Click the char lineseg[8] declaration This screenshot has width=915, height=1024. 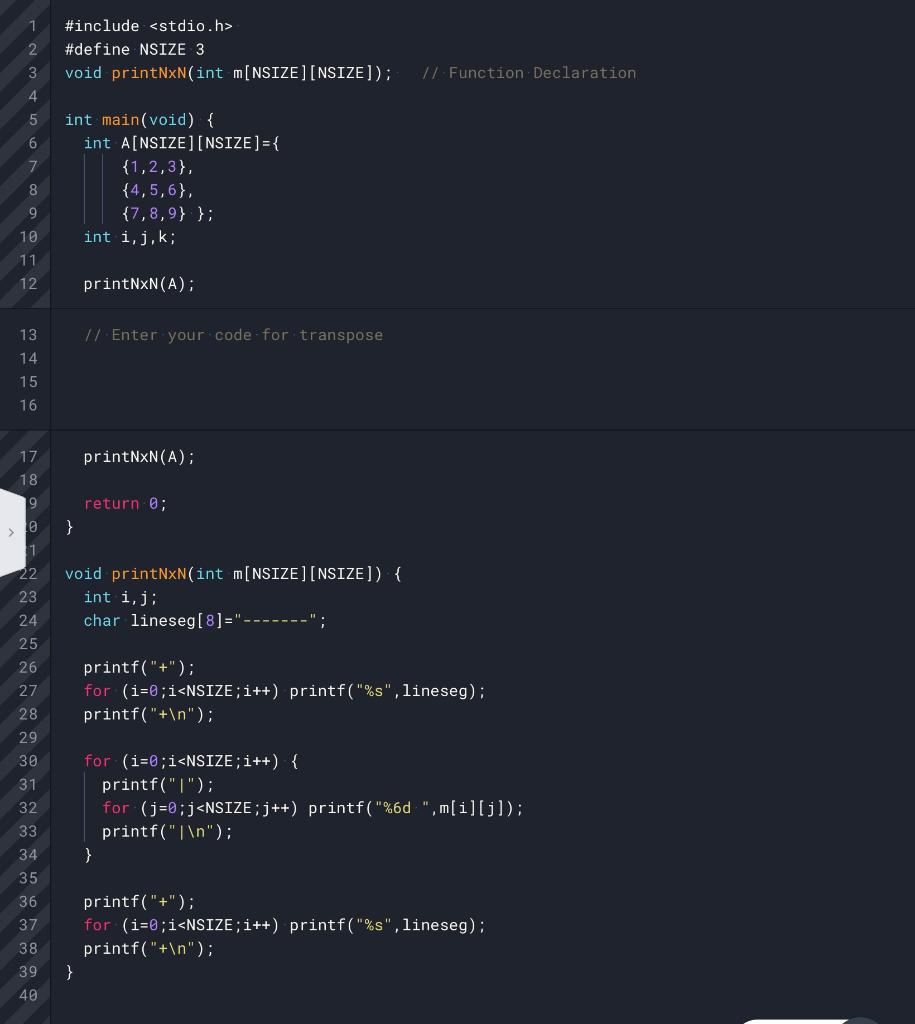(x=205, y=621)
